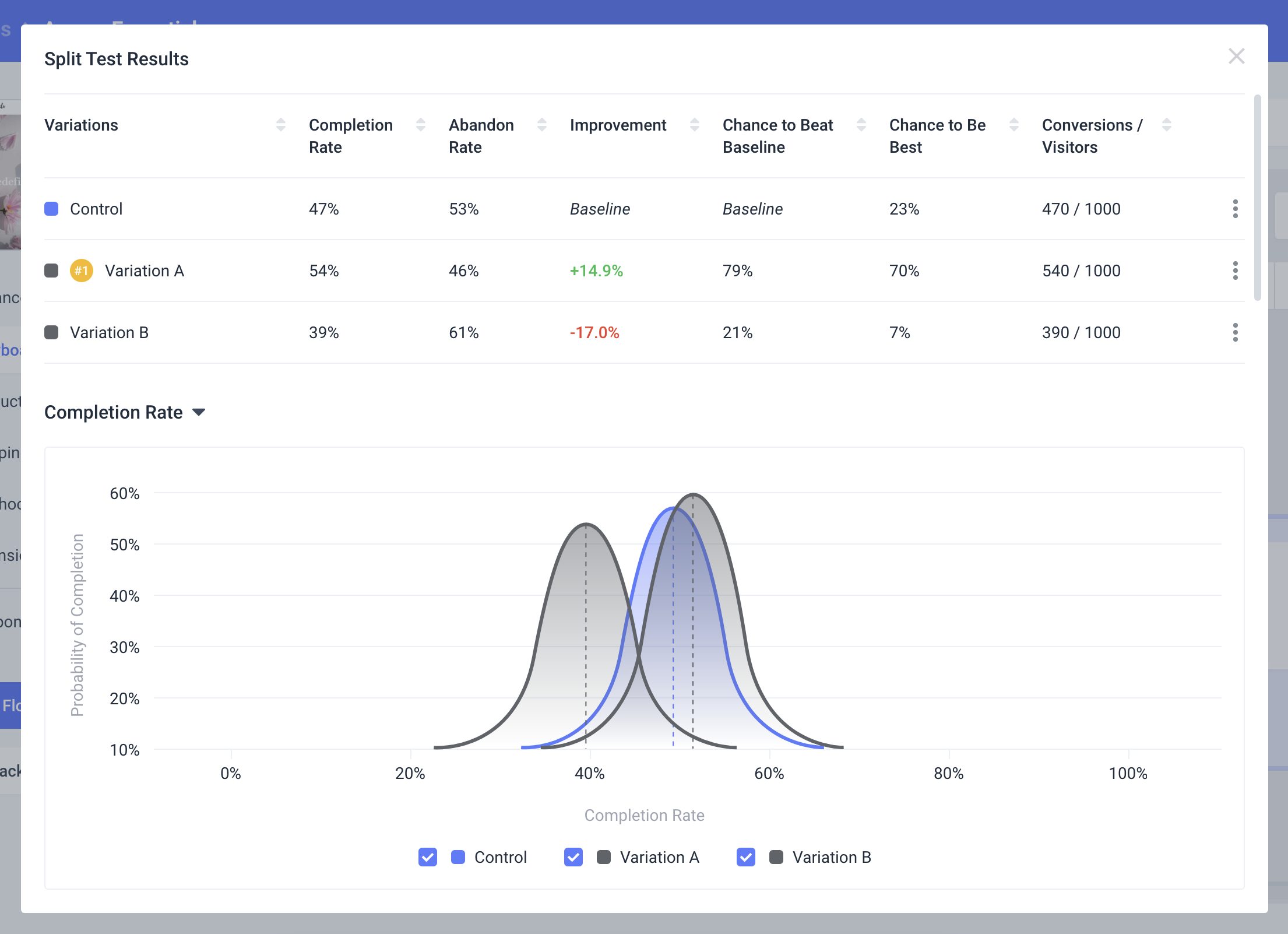Click Variation B's 7% chance to be best
Screen dimensions: 1288x934
pyautogui.click(x=900, y=332)
